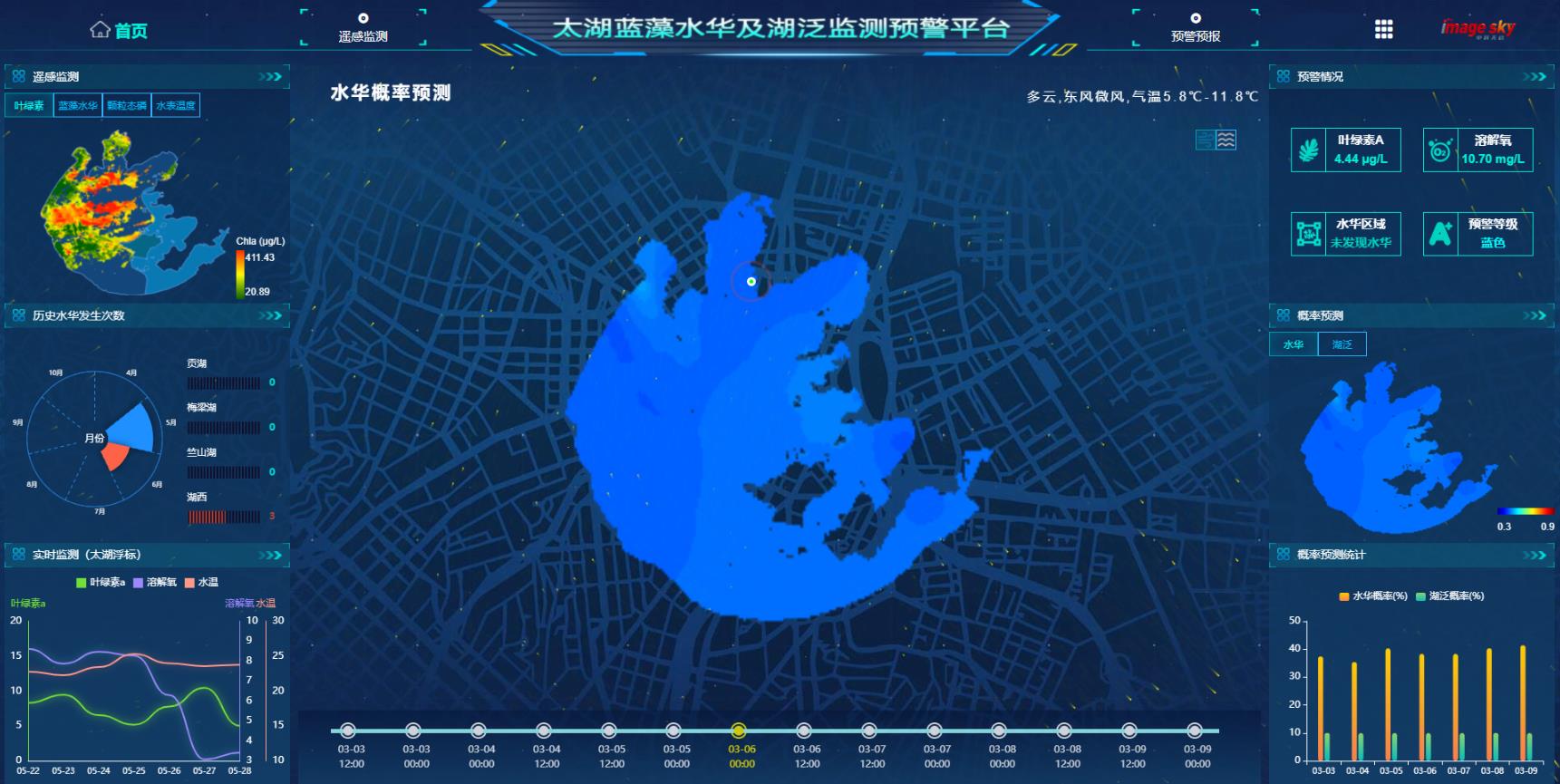Open the nine-dot grid menu icon
This screenshot has height=784, width=1560.
[1383, 30]
